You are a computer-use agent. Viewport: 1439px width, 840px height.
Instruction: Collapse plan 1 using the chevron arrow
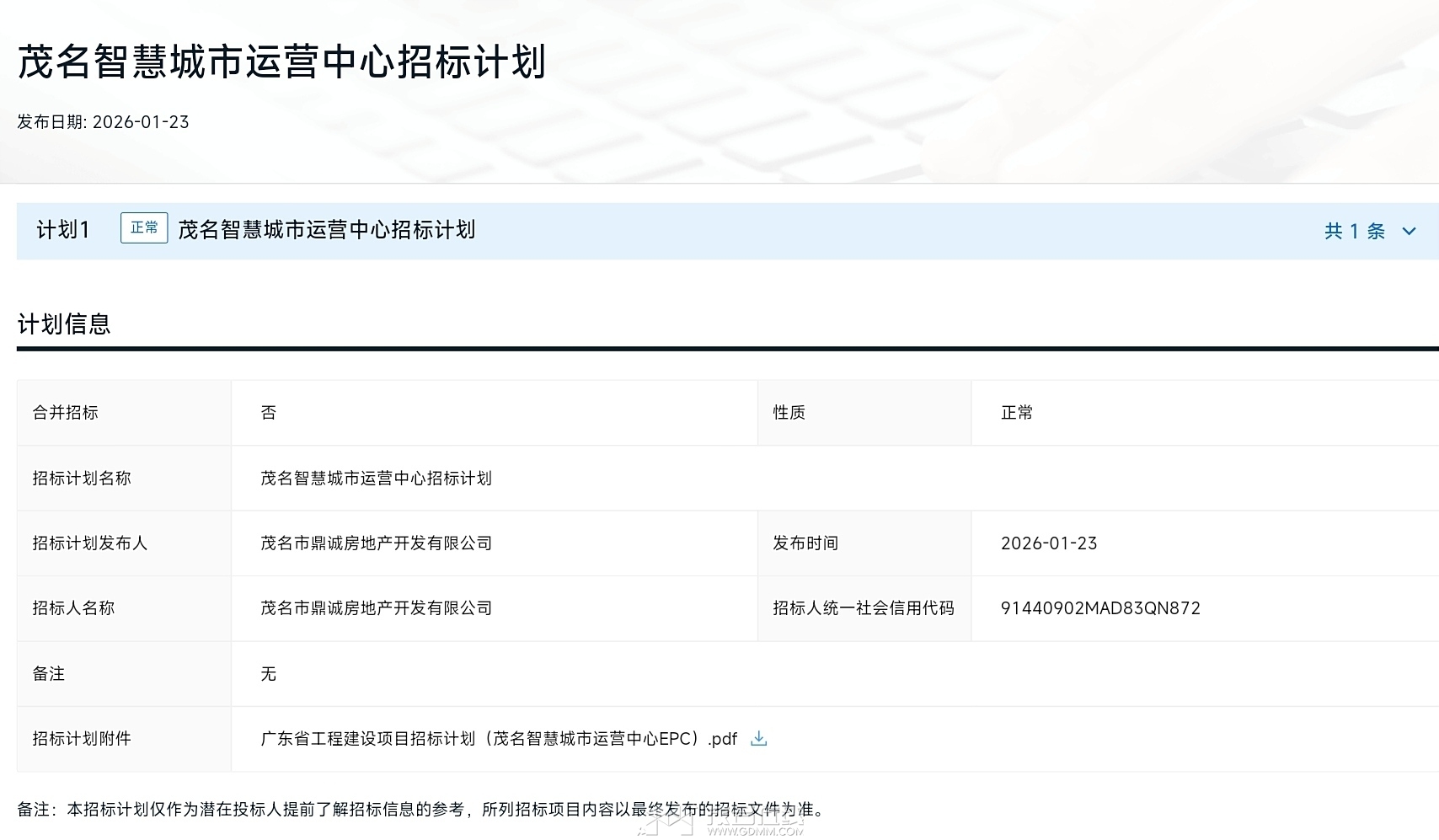tap(1409, 231)
